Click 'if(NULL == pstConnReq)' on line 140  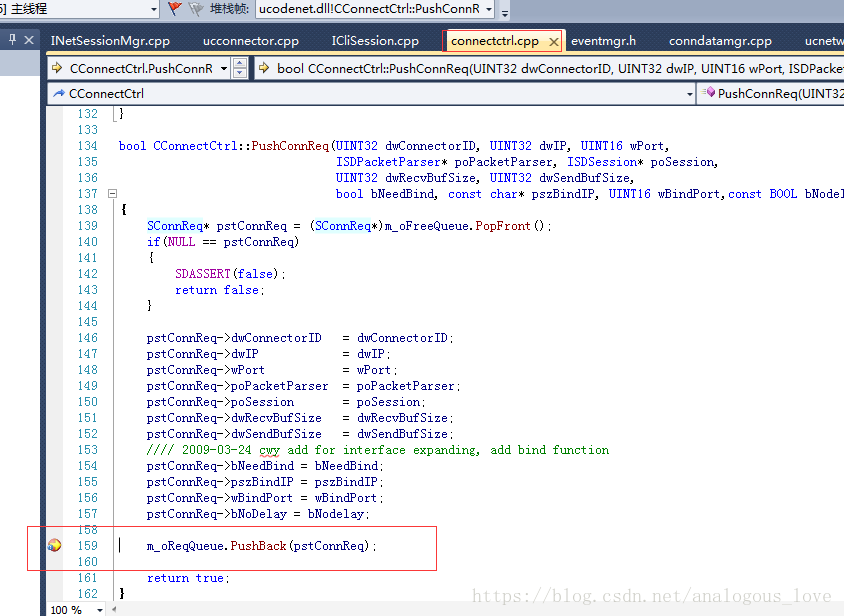(223, 242)
